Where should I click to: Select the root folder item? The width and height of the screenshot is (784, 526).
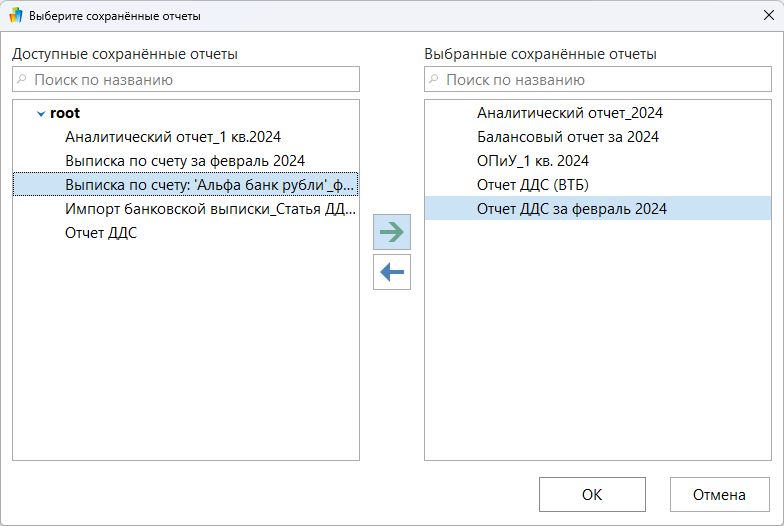(x=65, y=113)
